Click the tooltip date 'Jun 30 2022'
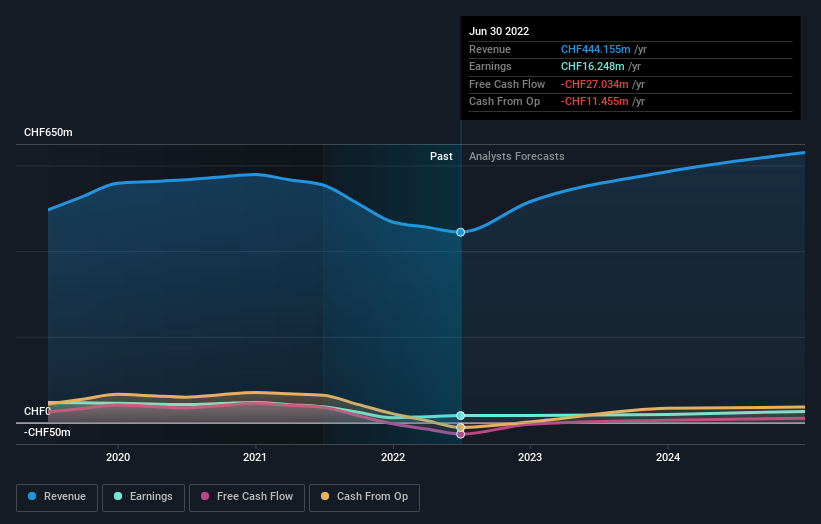The width and height of the screenshot is (821, 524). click(499, 31)
